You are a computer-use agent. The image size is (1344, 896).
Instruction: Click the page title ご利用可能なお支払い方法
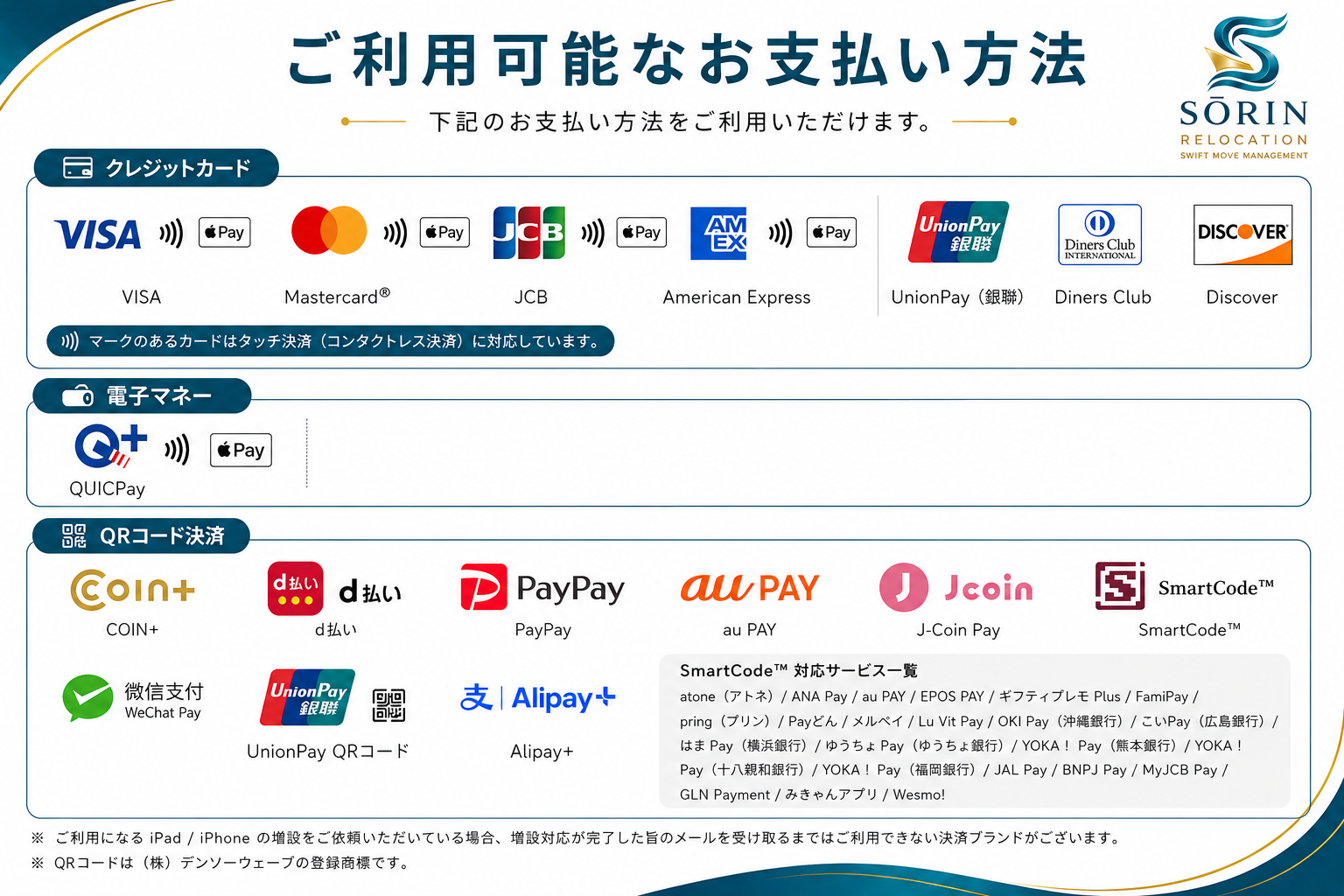click(x=687, y=59)
